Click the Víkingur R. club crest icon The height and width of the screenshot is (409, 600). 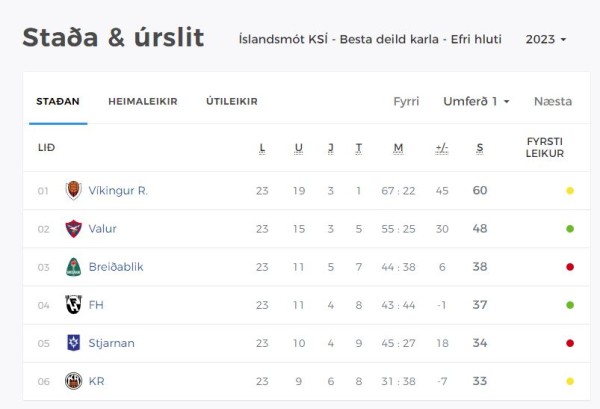(73, 190)
